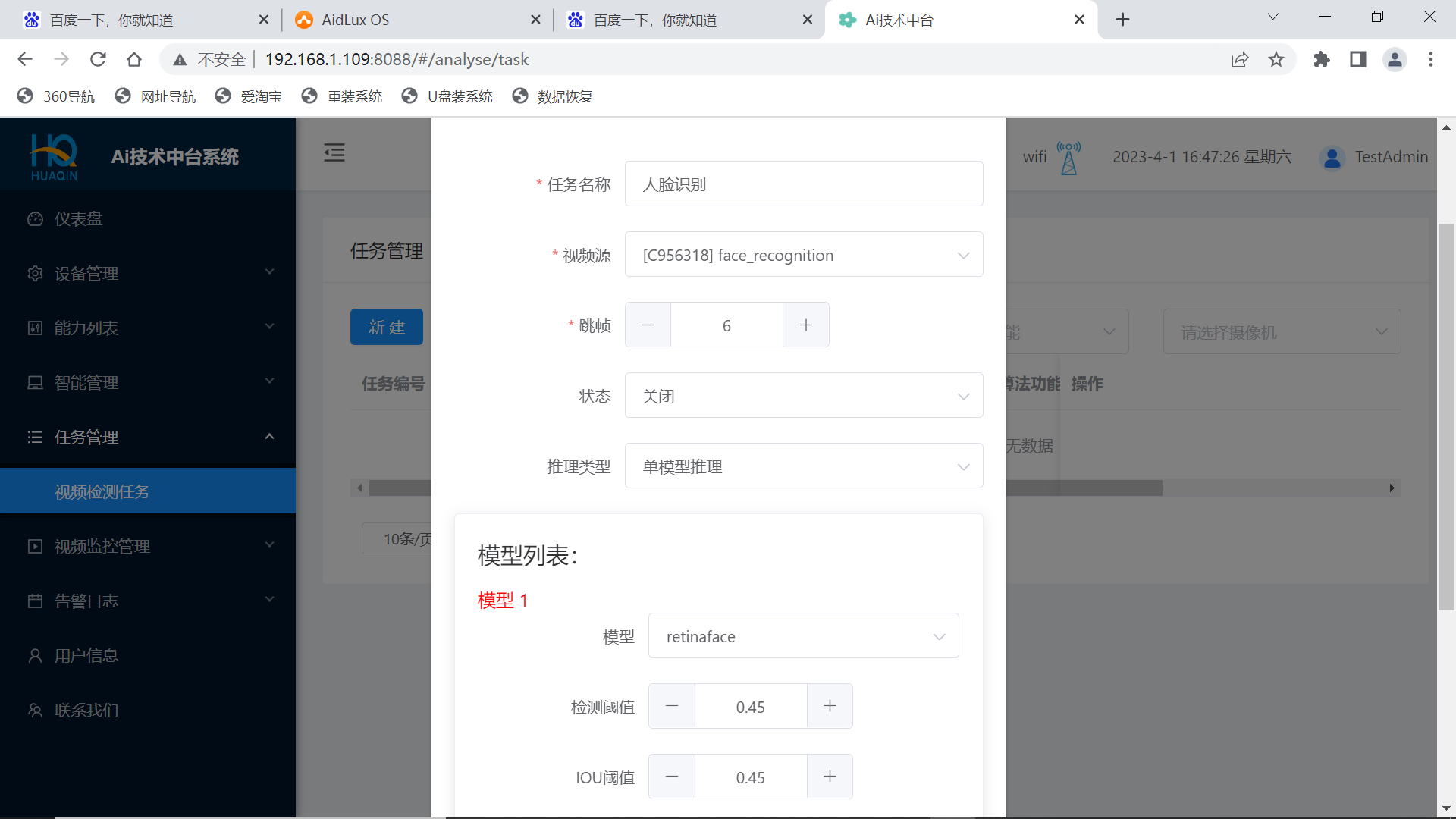Increase 检测阈值 with plus button
Screen dimensions: 1456x819
tap(830, 707)
